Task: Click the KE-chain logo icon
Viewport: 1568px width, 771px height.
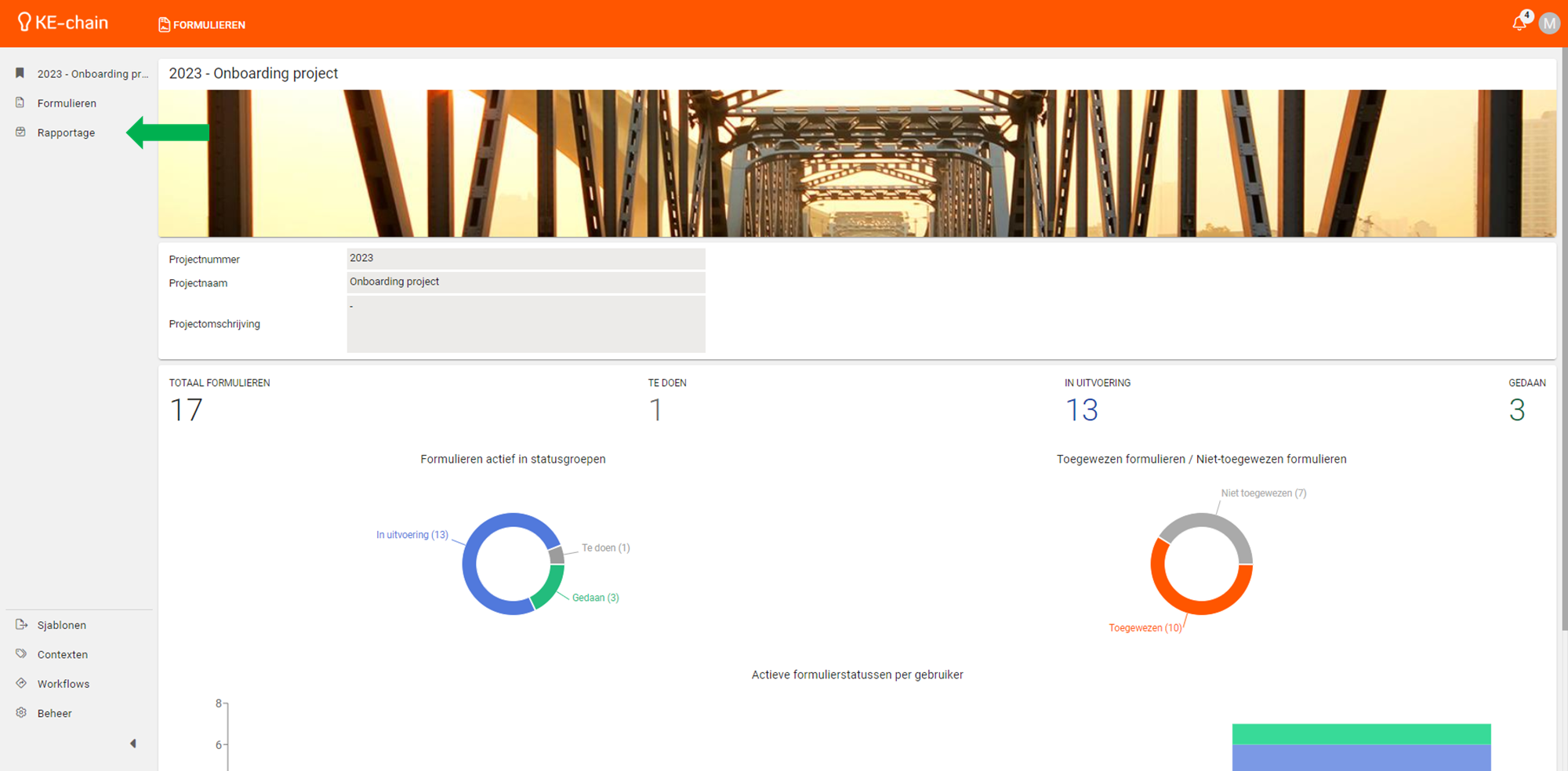Action: 24,23
